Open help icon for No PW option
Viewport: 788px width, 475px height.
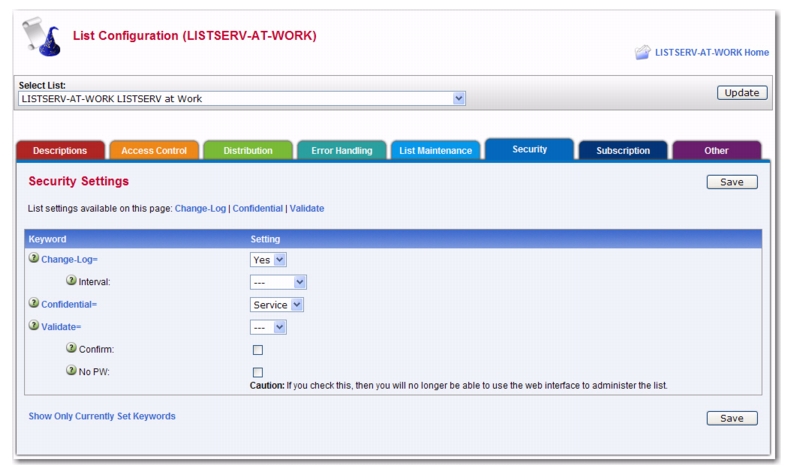[71, 370]
